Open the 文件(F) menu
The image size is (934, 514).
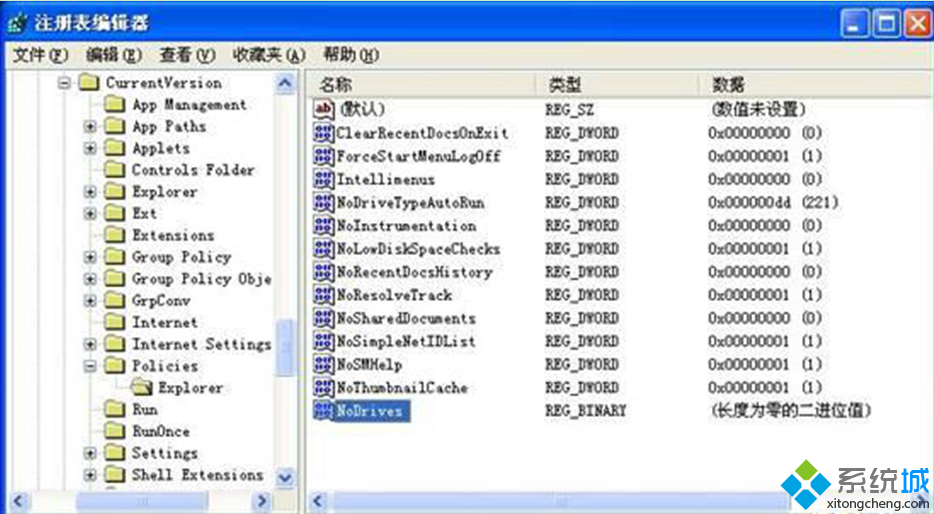(x=41, y=54)
